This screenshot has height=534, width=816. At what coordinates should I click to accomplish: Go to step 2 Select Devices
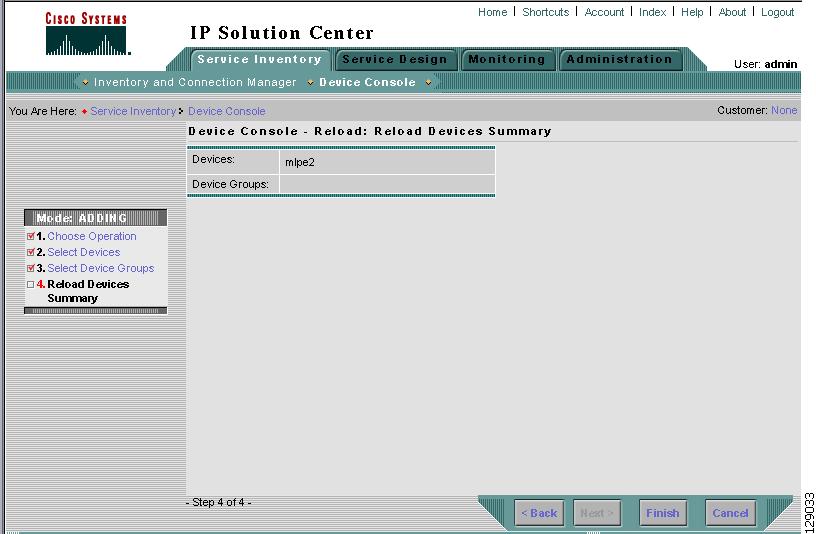(x=83, y=252)
